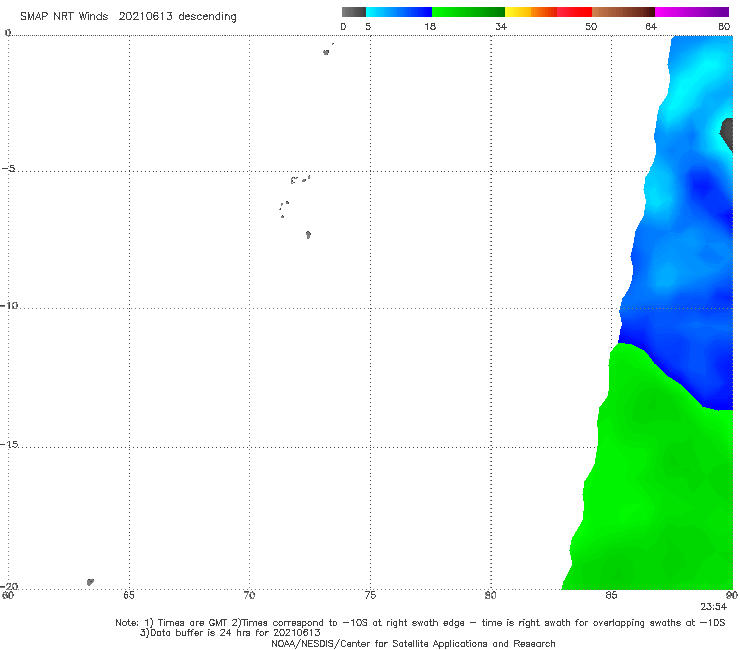Click the longitude label "70"
The image size is (740, 650).
[x=249, y=595]
